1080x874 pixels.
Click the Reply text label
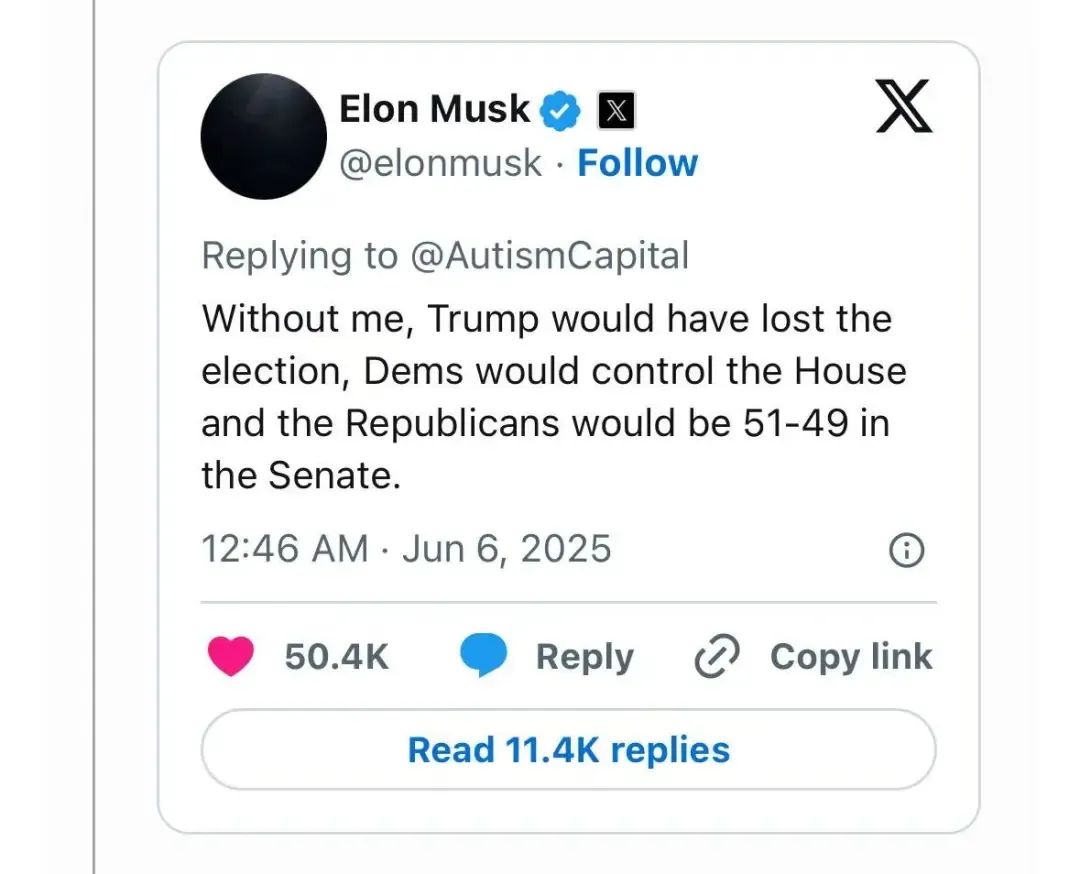(585, 657)
